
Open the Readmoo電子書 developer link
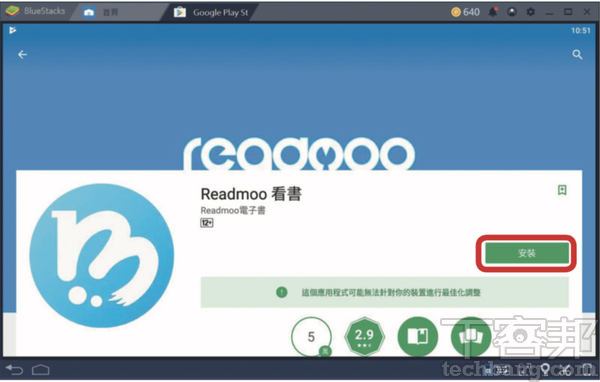tap(233, 211)
